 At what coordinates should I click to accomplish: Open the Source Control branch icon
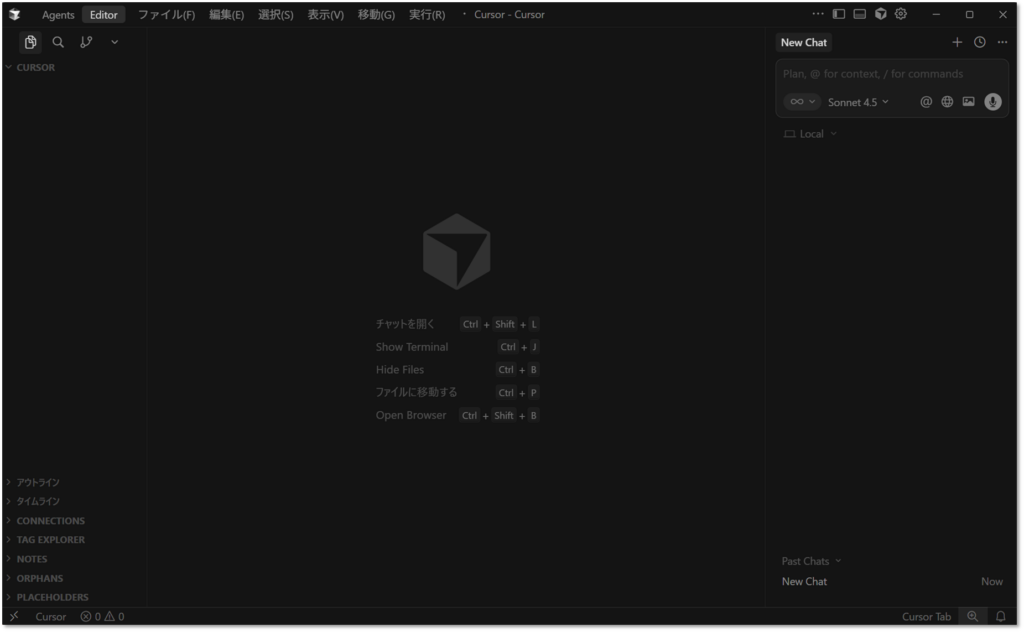86,42
